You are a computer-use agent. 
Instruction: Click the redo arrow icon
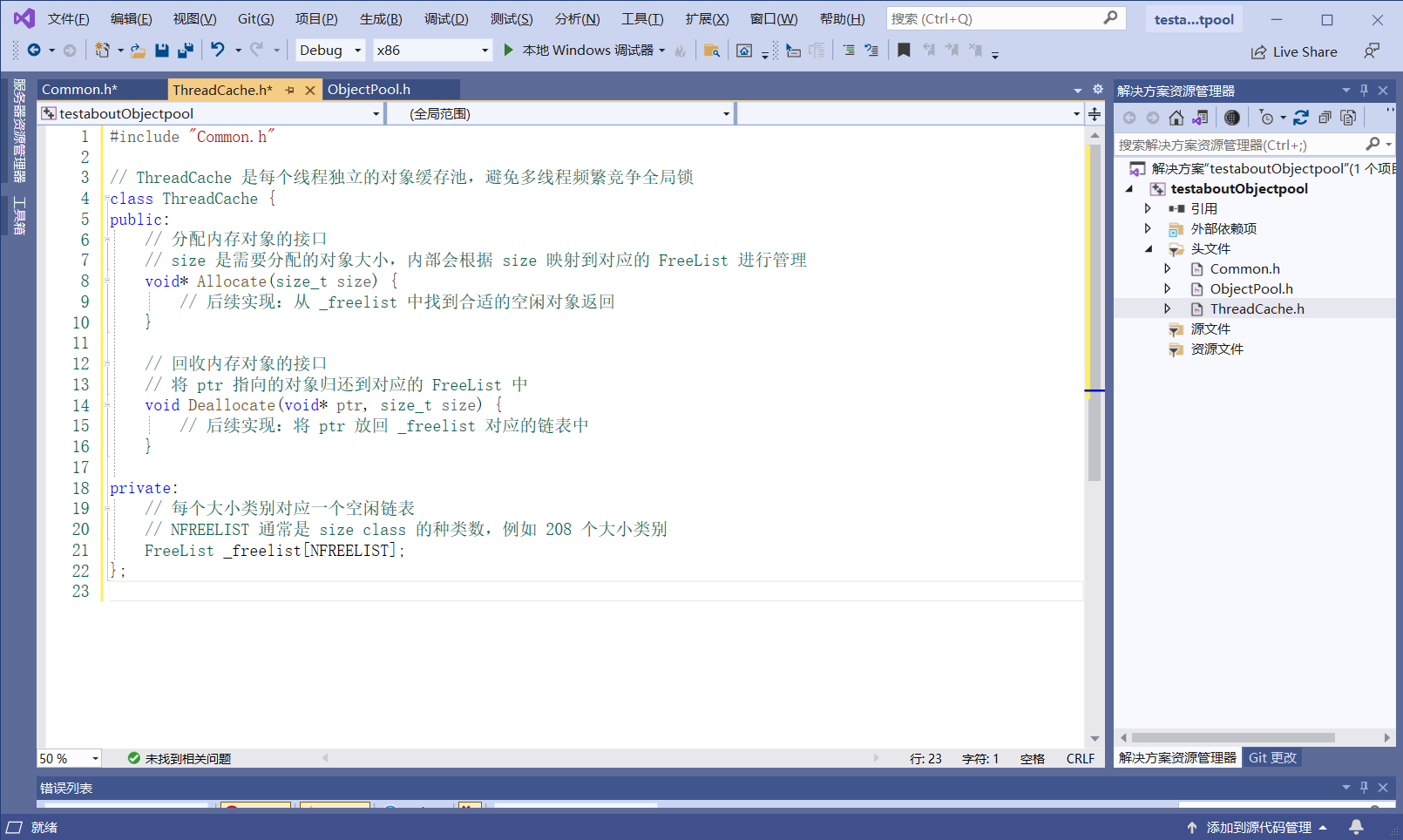[256, 51]
